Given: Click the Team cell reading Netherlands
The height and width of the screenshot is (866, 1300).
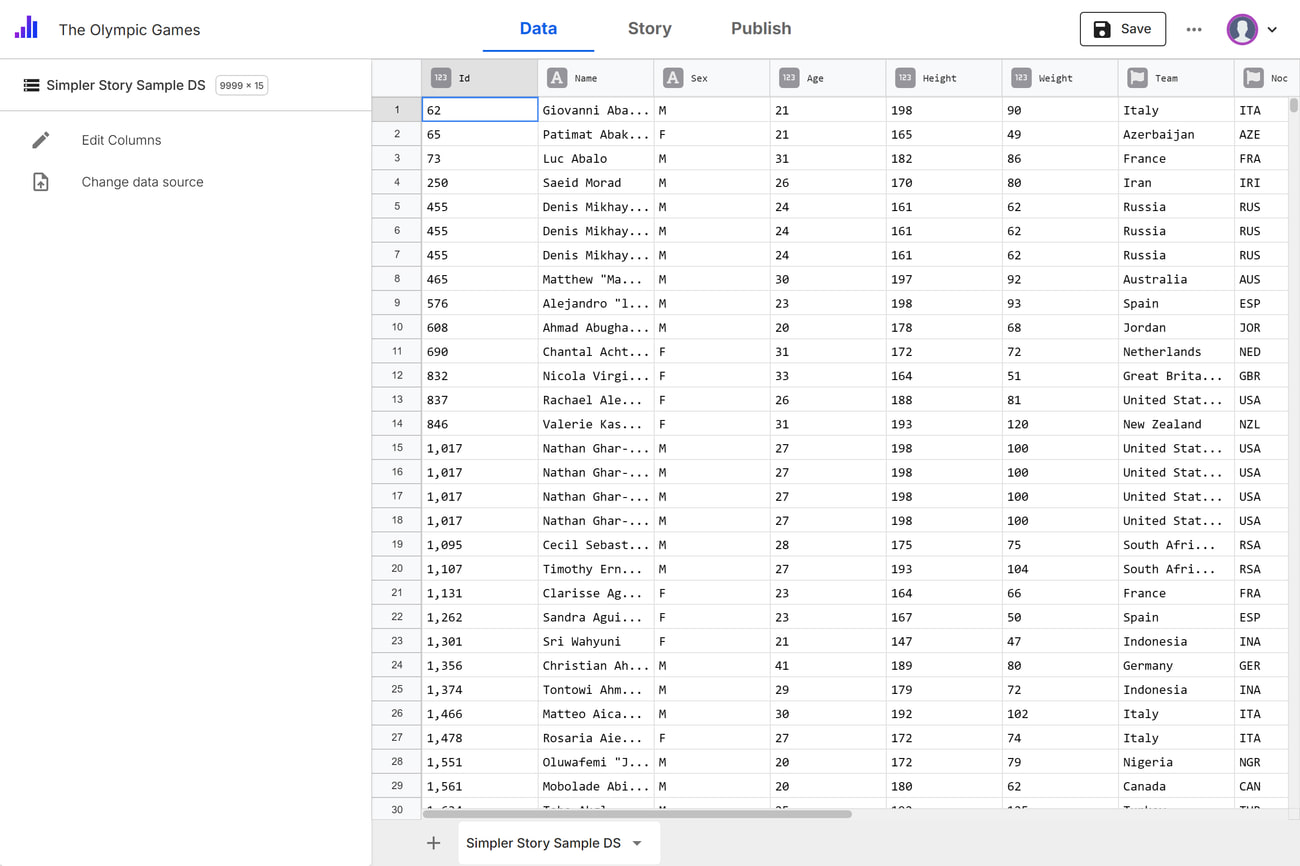Looking at the screenshot, I should tap(1176, 351).
